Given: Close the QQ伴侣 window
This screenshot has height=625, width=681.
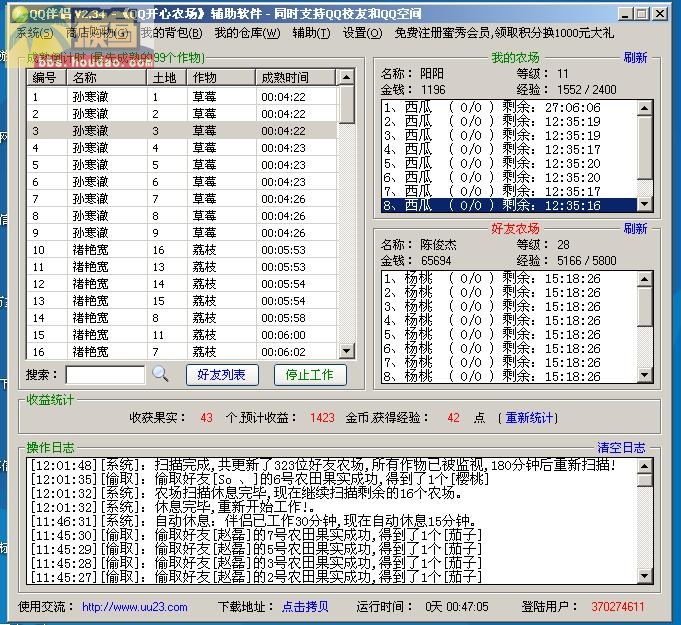Looking at the screenshot, I should [x=660, y=14].
